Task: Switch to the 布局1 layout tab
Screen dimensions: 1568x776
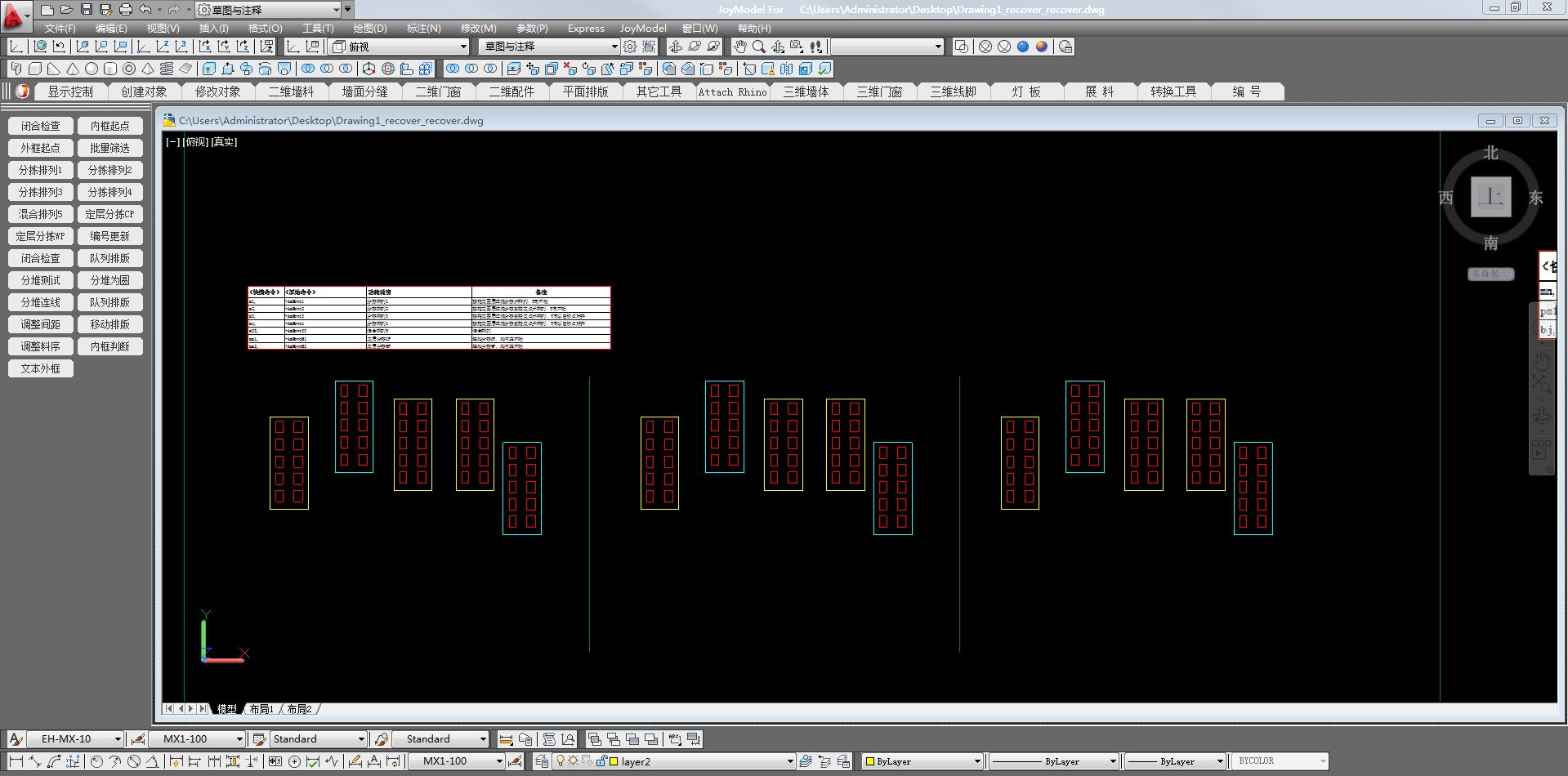Action: click(x=261, y=709)
